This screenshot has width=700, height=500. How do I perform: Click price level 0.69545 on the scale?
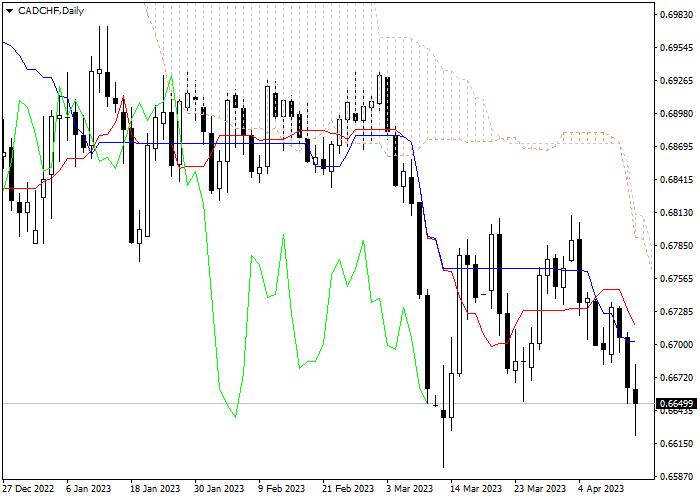click(676, 48)
